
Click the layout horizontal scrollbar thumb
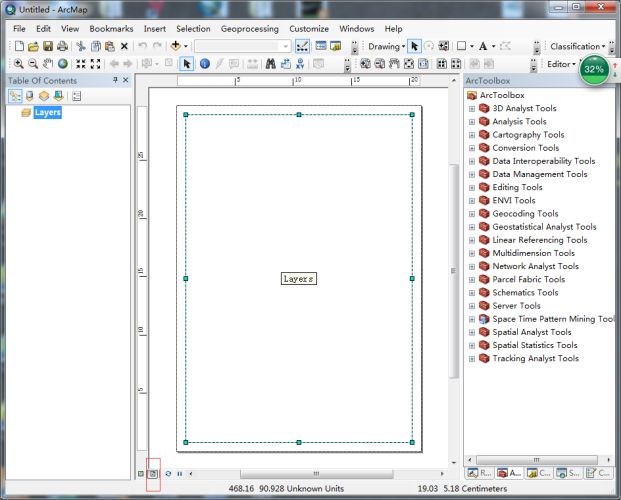[x=316, y=473]
